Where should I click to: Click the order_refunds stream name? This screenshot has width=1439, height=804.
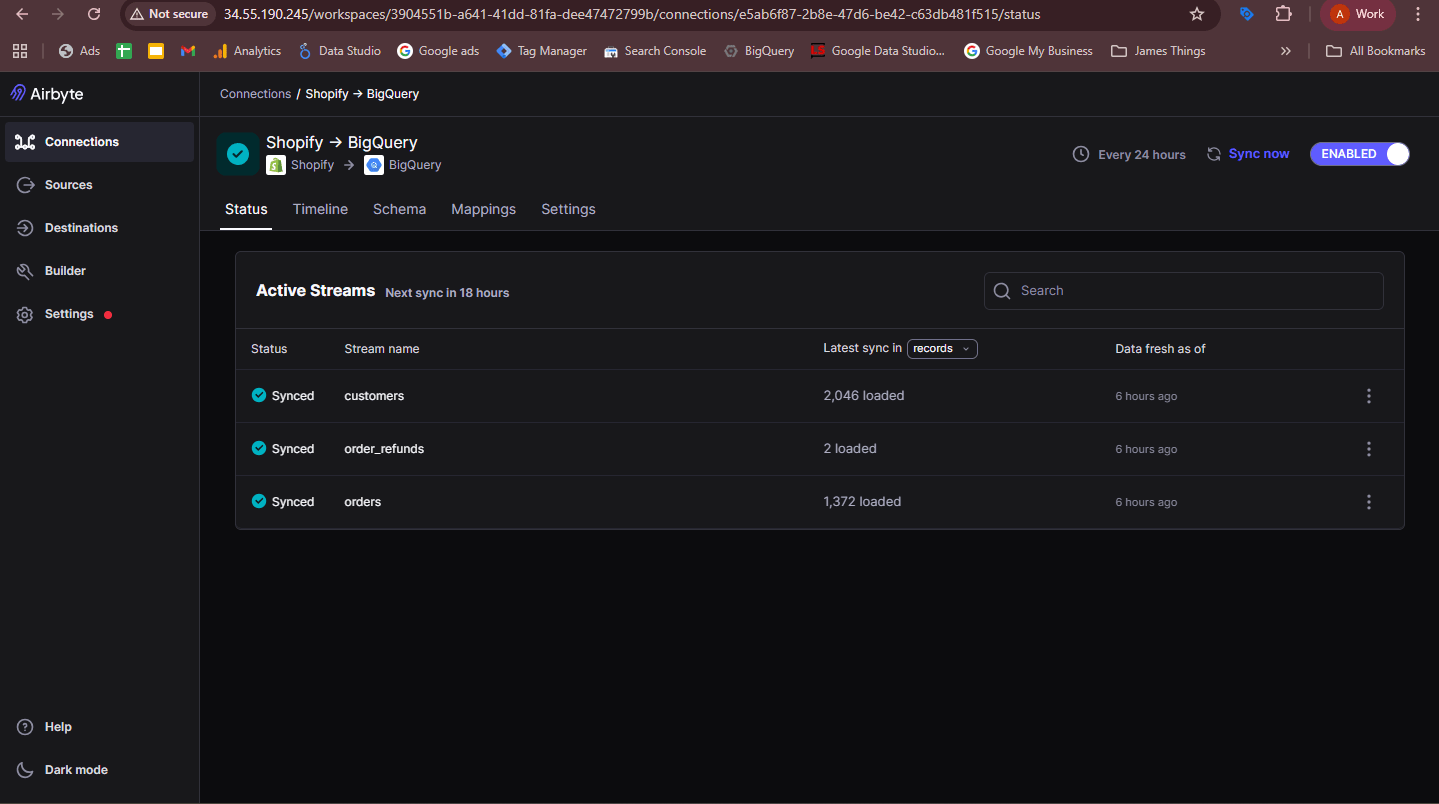pos(384,449)
